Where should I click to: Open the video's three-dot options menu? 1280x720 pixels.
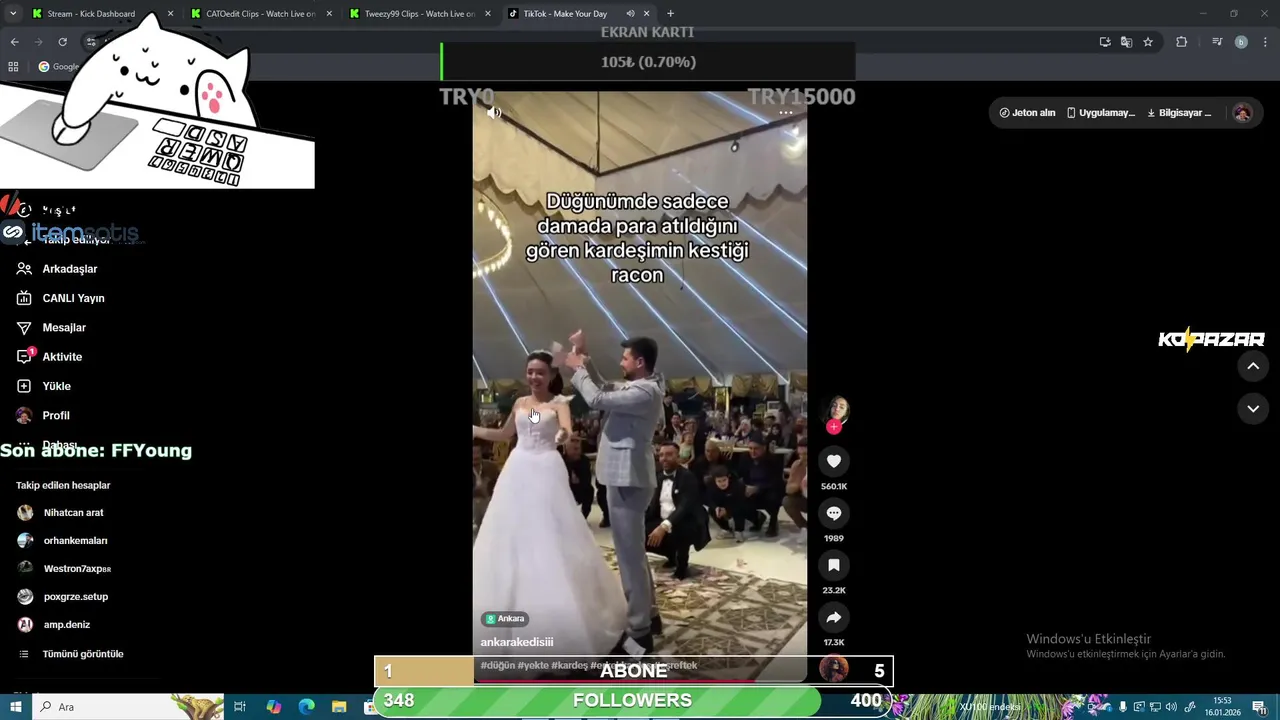(786, 113)
